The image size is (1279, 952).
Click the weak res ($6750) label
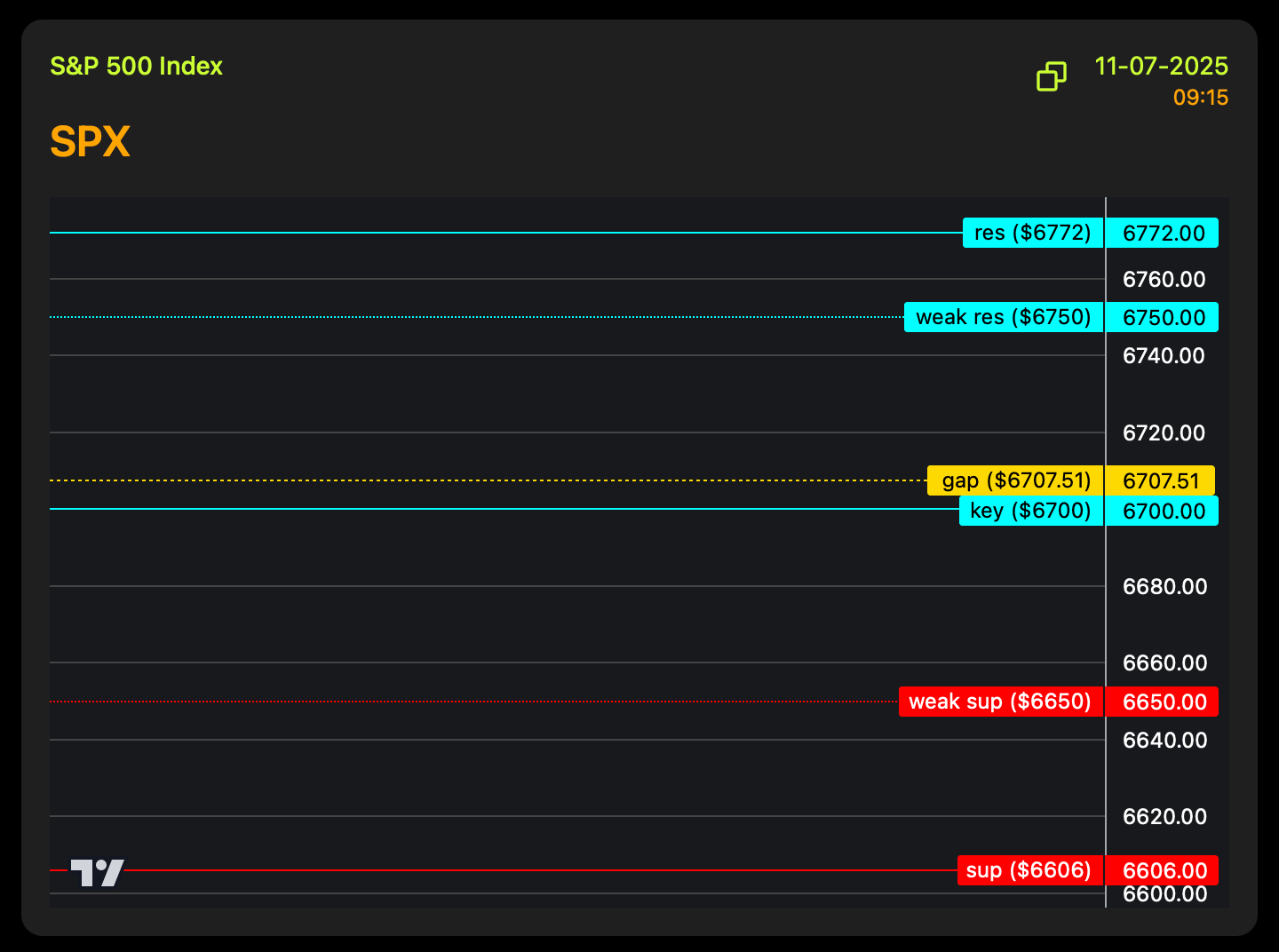click(1004, 317)
